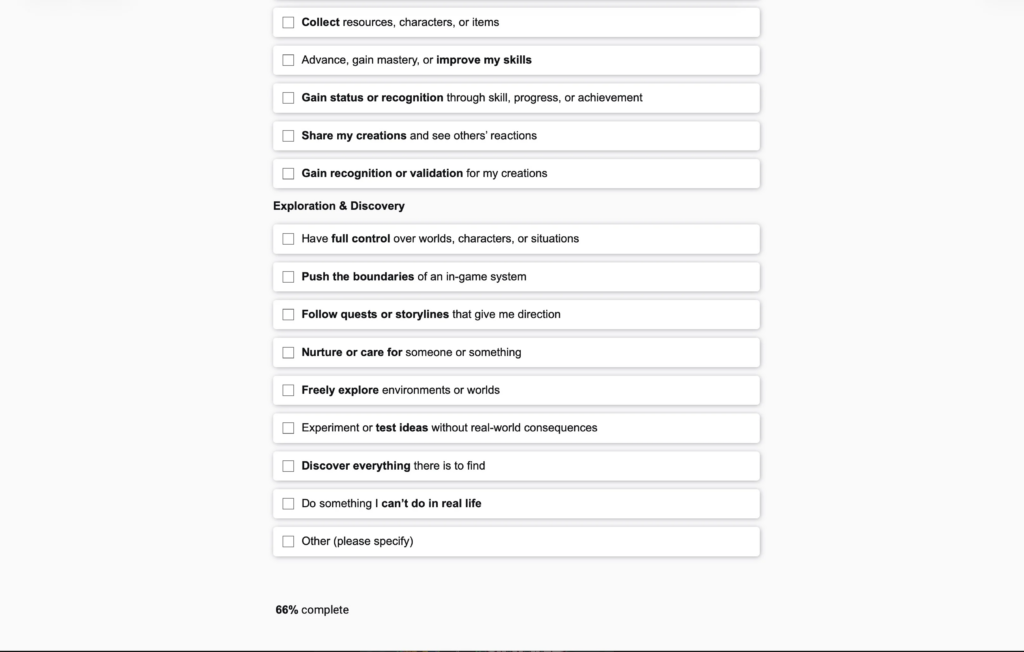Enable the Discover everything checkbox

pos(288,466)
